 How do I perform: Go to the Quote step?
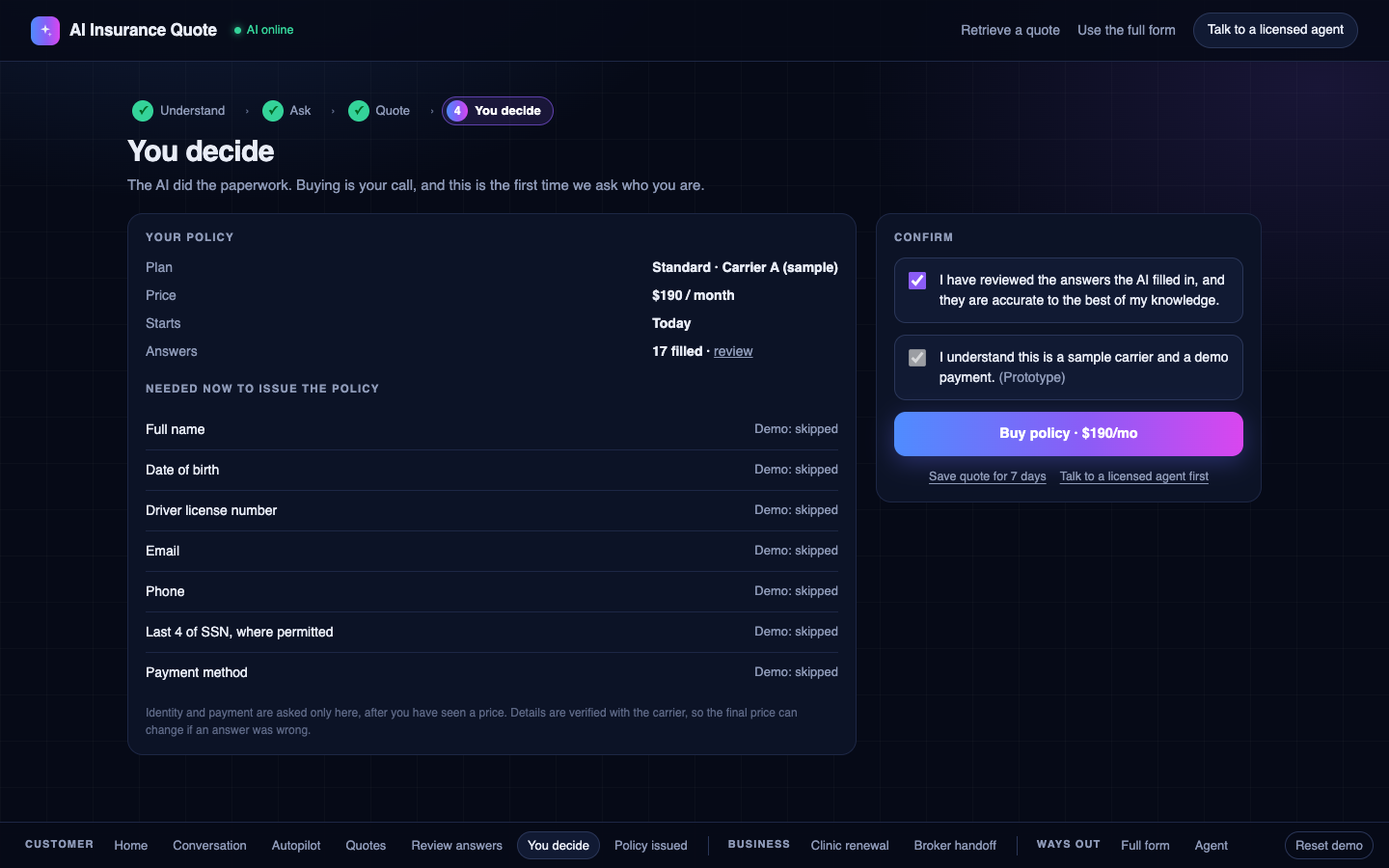tap(379, 111)
